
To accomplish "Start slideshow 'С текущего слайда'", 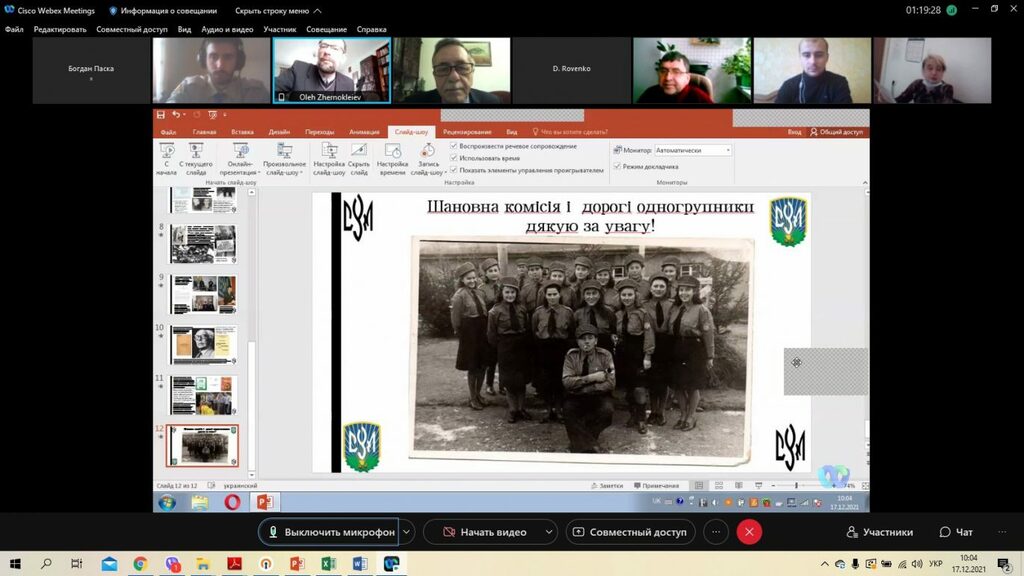I will 196,152.
